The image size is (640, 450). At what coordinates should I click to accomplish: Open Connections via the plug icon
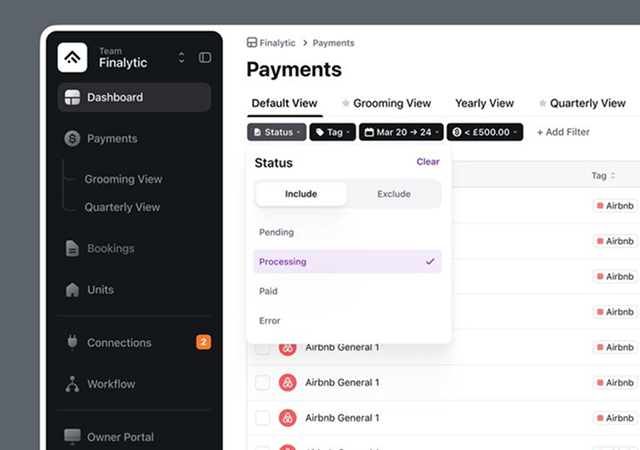pyautogui.click(x=72, y=343)
